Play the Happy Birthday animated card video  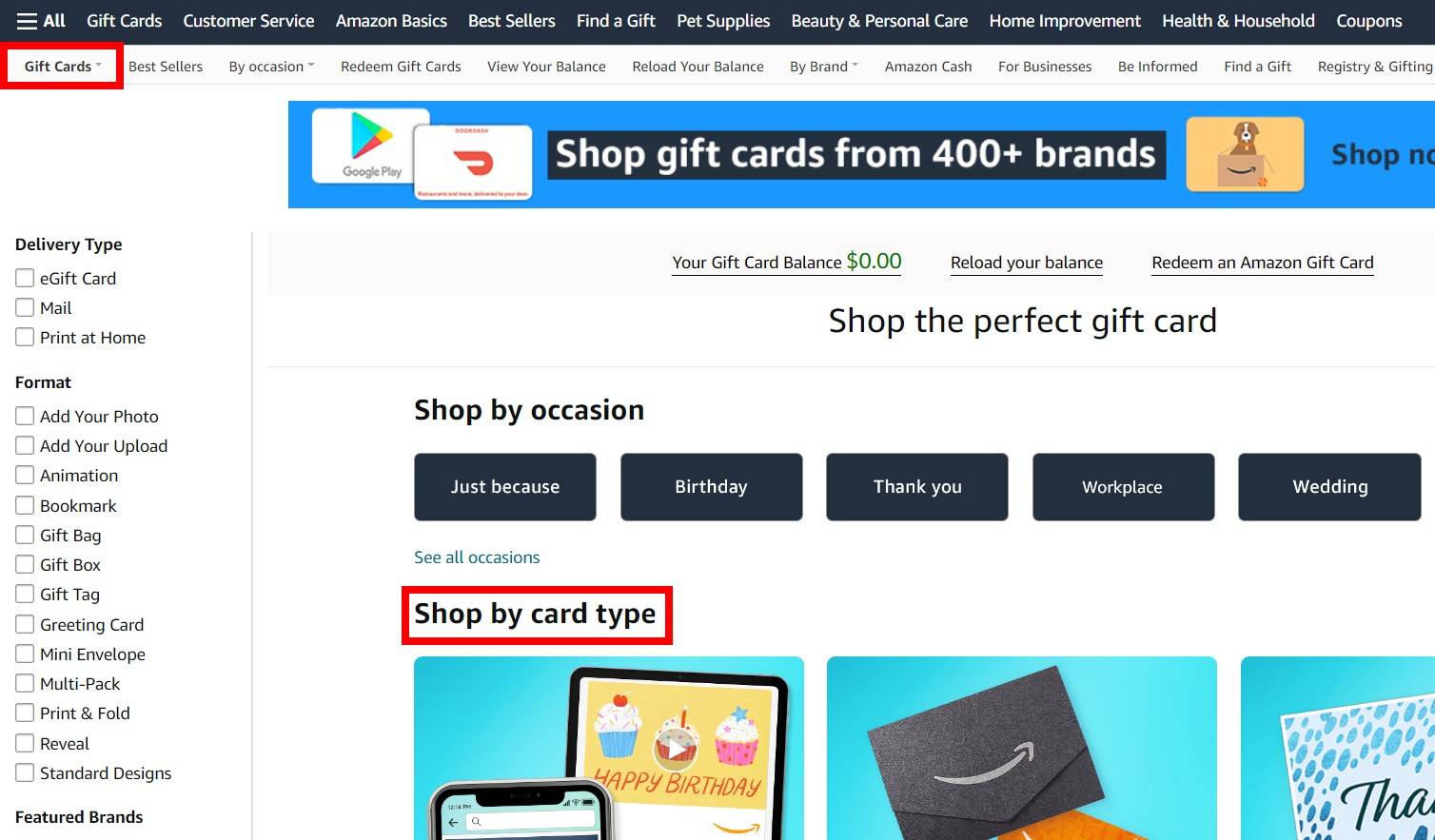(676, 749)
